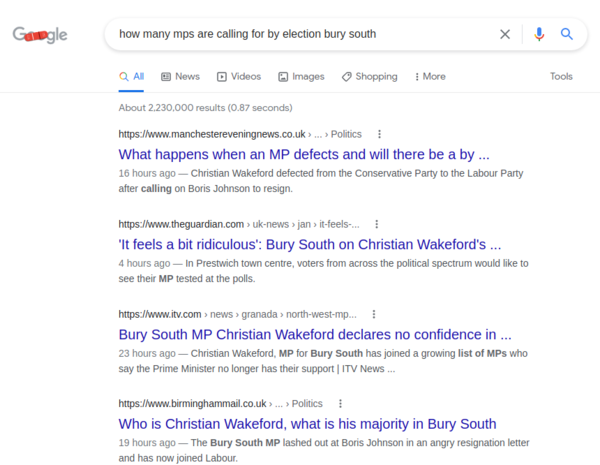Switch to the News tab
This screenshot has height=465, width=600.
pyautogui.click(x=180, y=77)
